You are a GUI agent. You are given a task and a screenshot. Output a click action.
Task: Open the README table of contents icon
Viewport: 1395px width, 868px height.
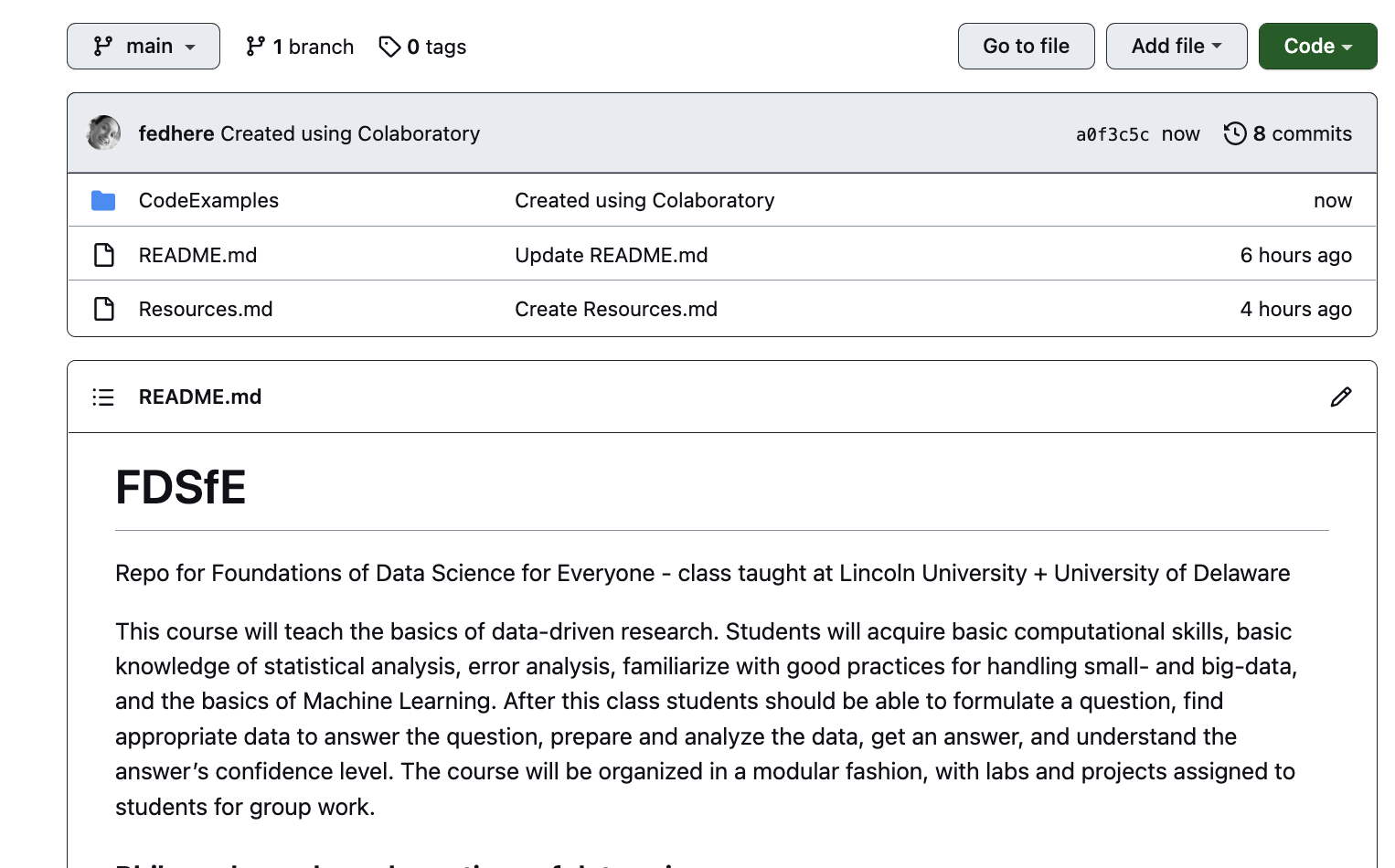[103, 397]
